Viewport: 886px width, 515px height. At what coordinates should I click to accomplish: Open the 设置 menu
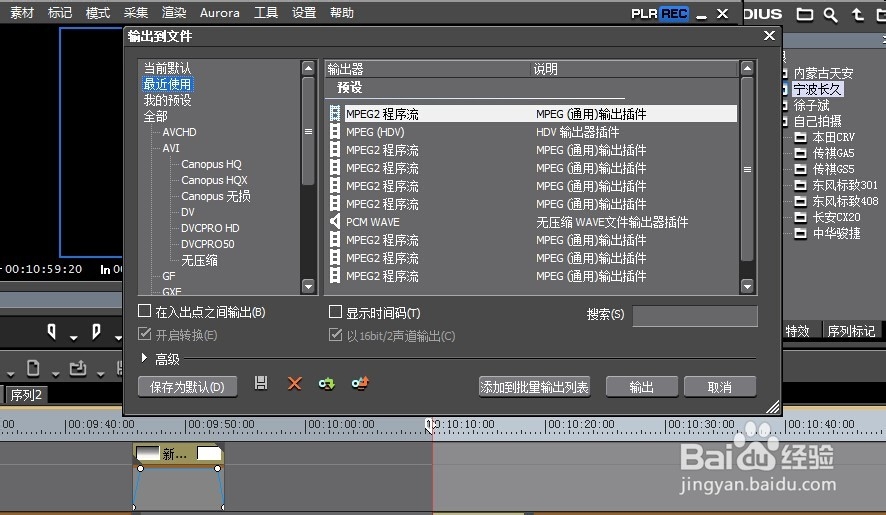(304, 12)
